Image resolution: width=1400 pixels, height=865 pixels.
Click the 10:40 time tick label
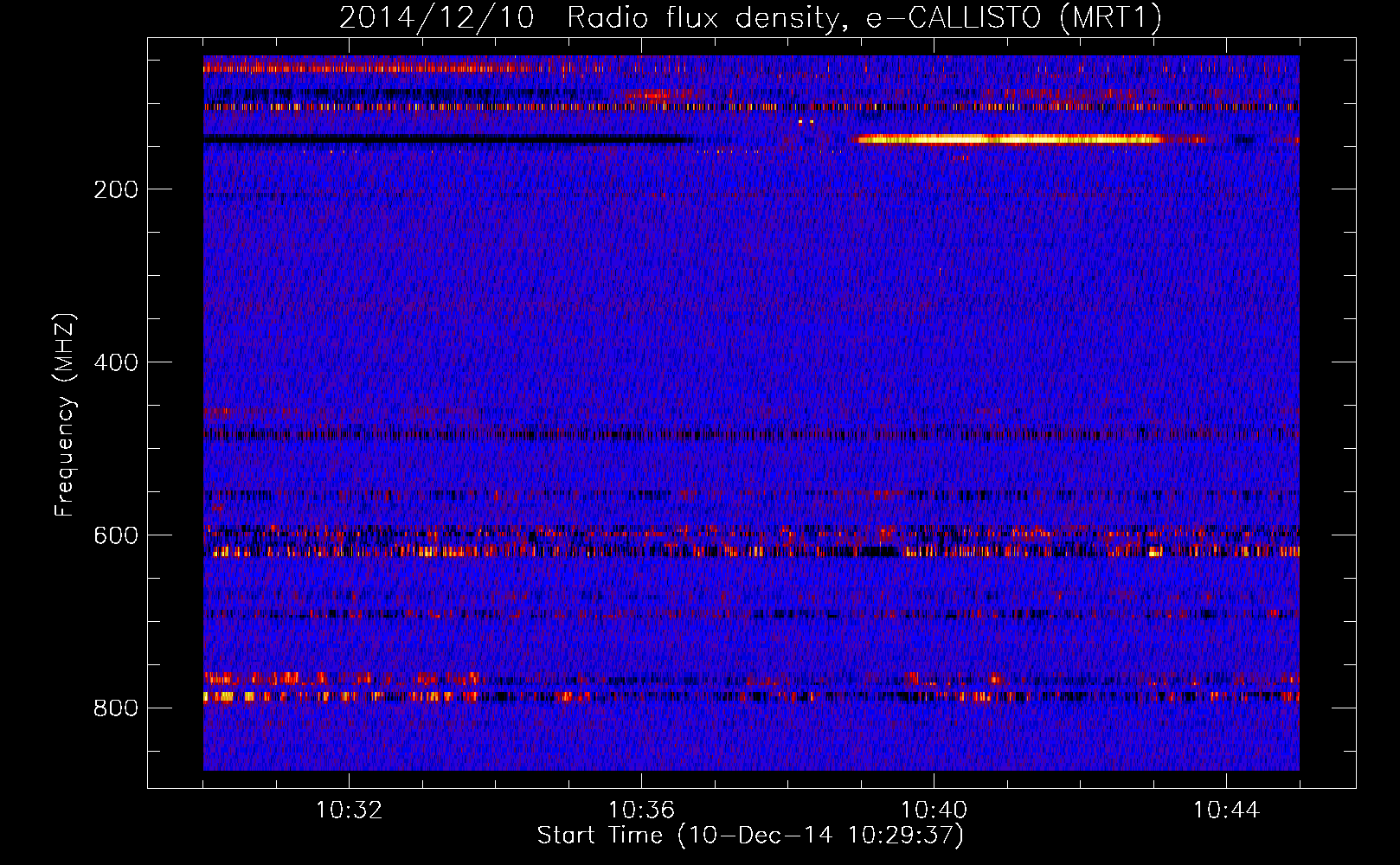click(934, 811)
